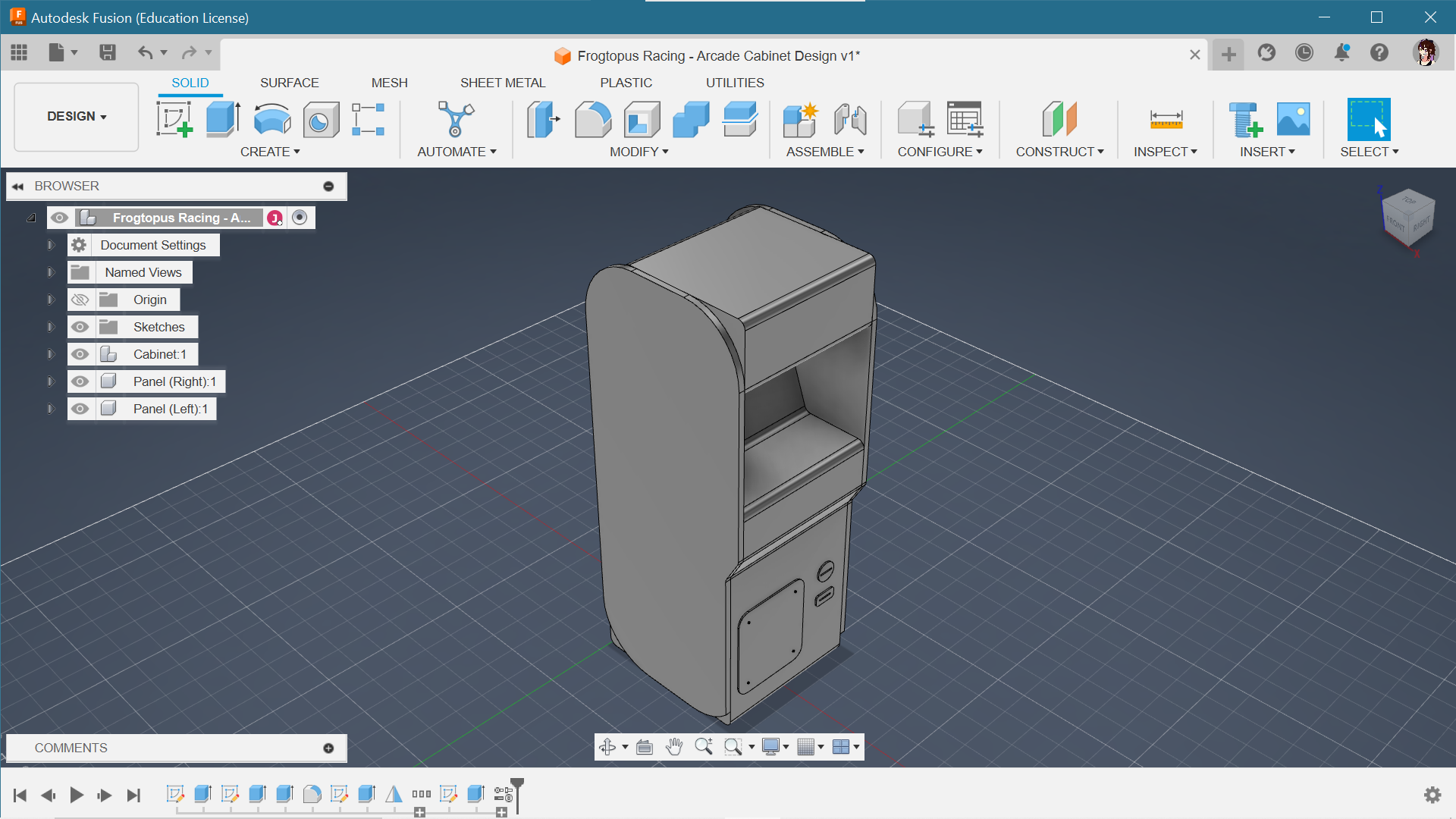Viewport: 1456px width, 819px height.
Task: Switch to the SHEET METAL tab
Action: point(503,83)
